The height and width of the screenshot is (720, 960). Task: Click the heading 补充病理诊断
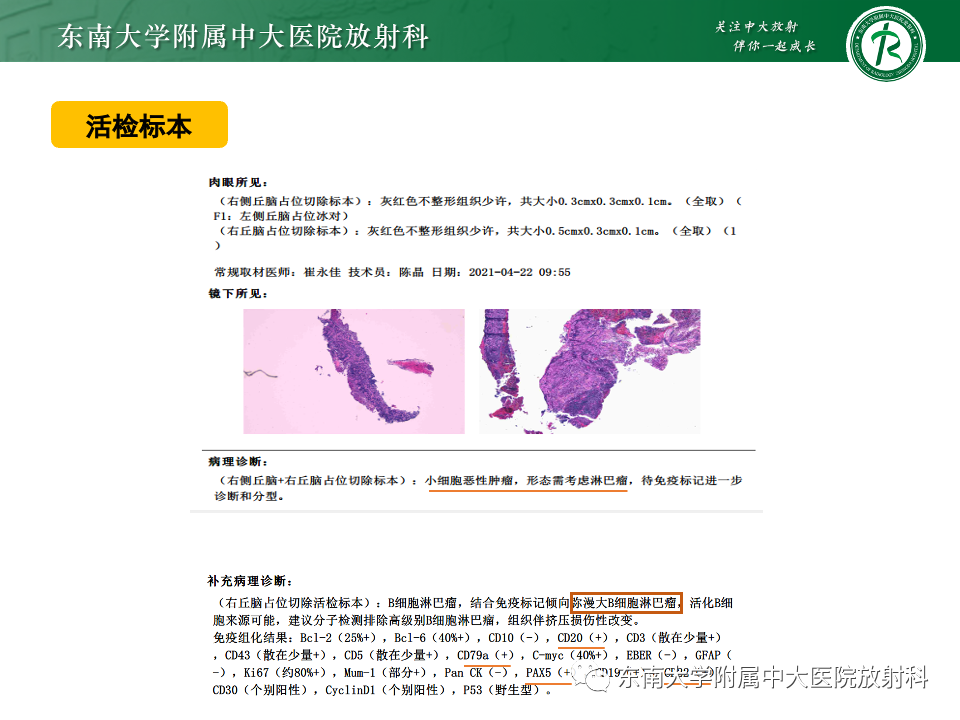pyautogui.click(x=250, y=580)
